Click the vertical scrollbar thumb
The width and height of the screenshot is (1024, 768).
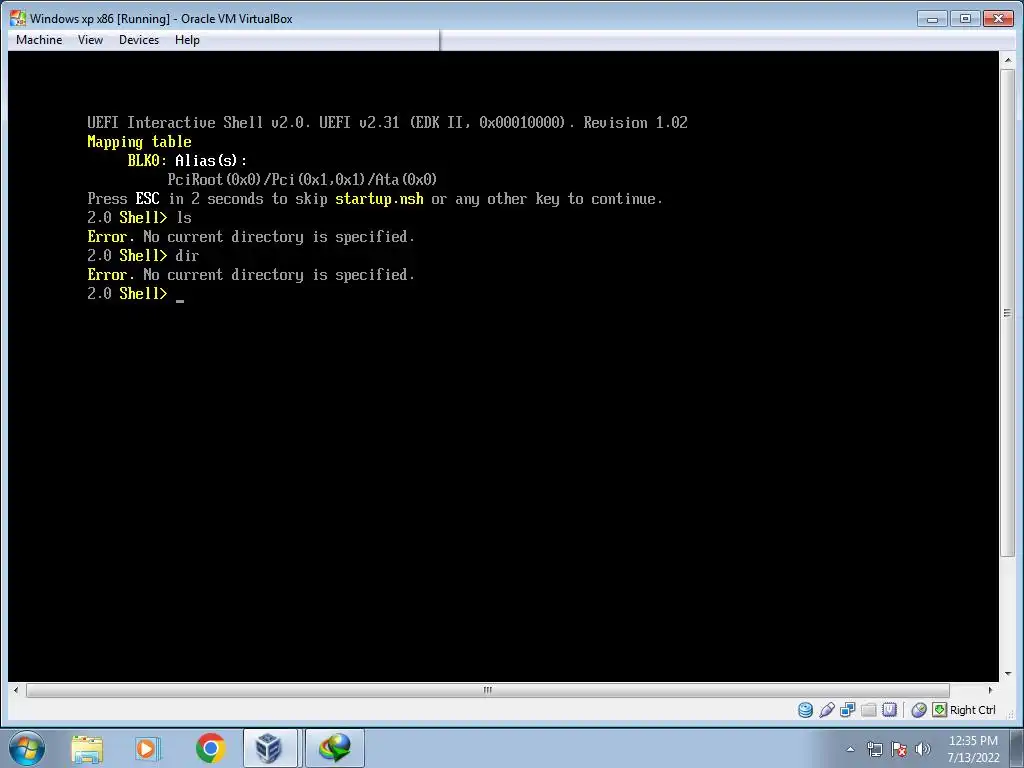pos(1008,312)
